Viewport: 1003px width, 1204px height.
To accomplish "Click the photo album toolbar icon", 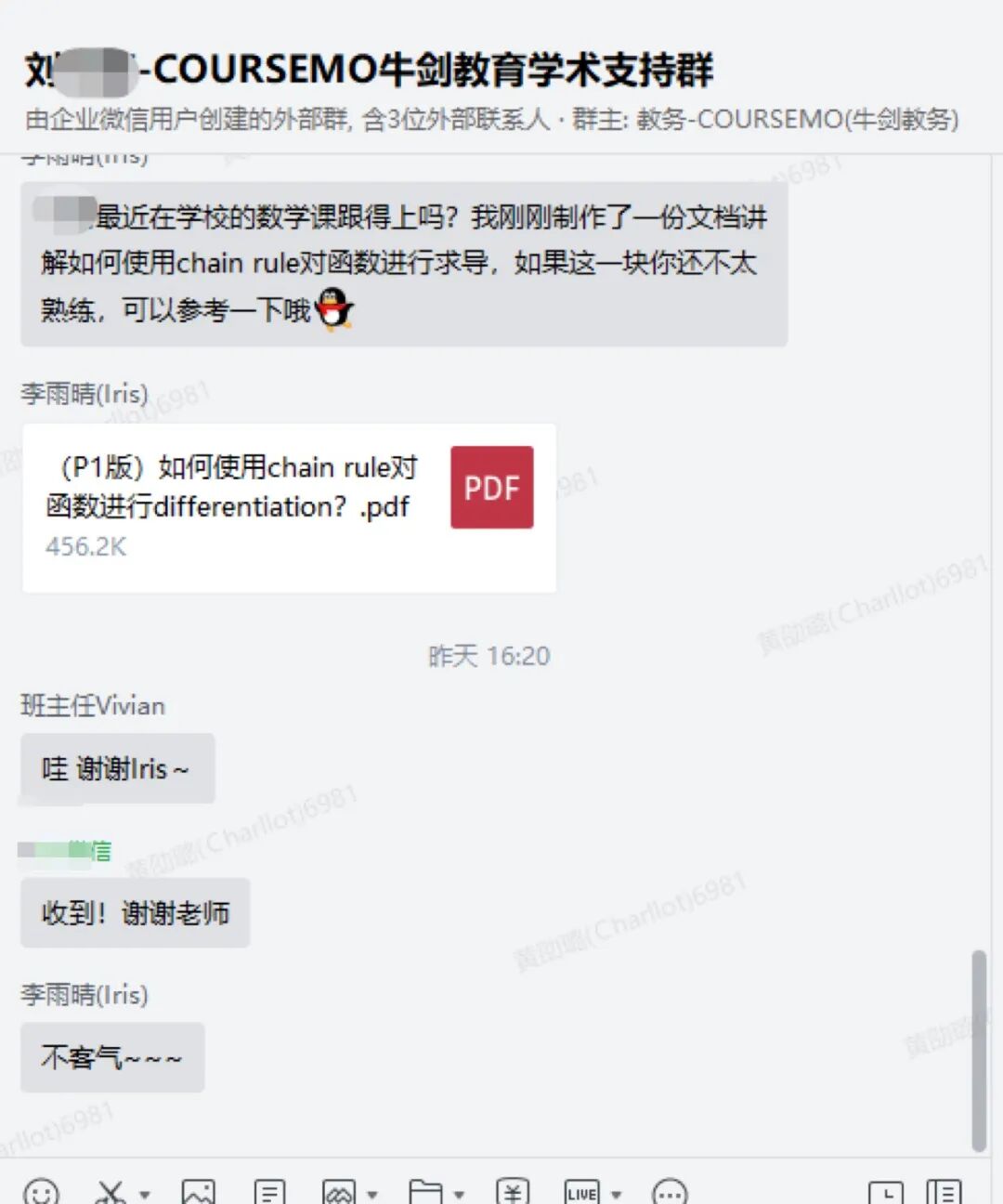I will [x=339, y=1193].
